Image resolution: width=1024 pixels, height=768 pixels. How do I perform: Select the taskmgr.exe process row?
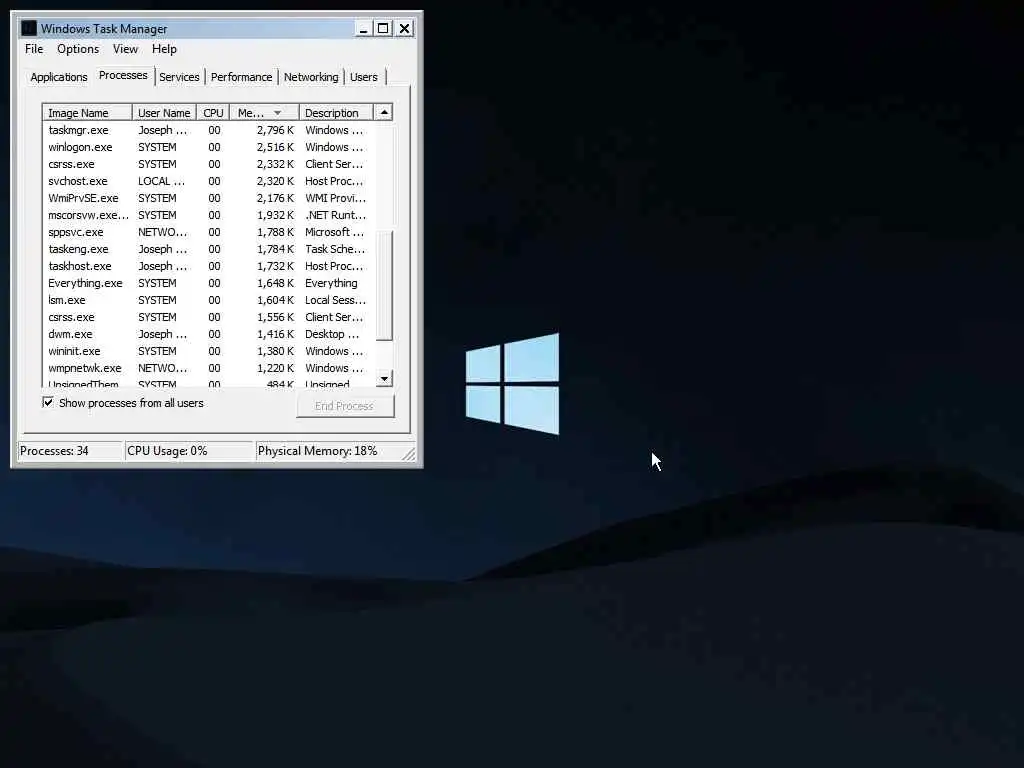coord(209,130)
